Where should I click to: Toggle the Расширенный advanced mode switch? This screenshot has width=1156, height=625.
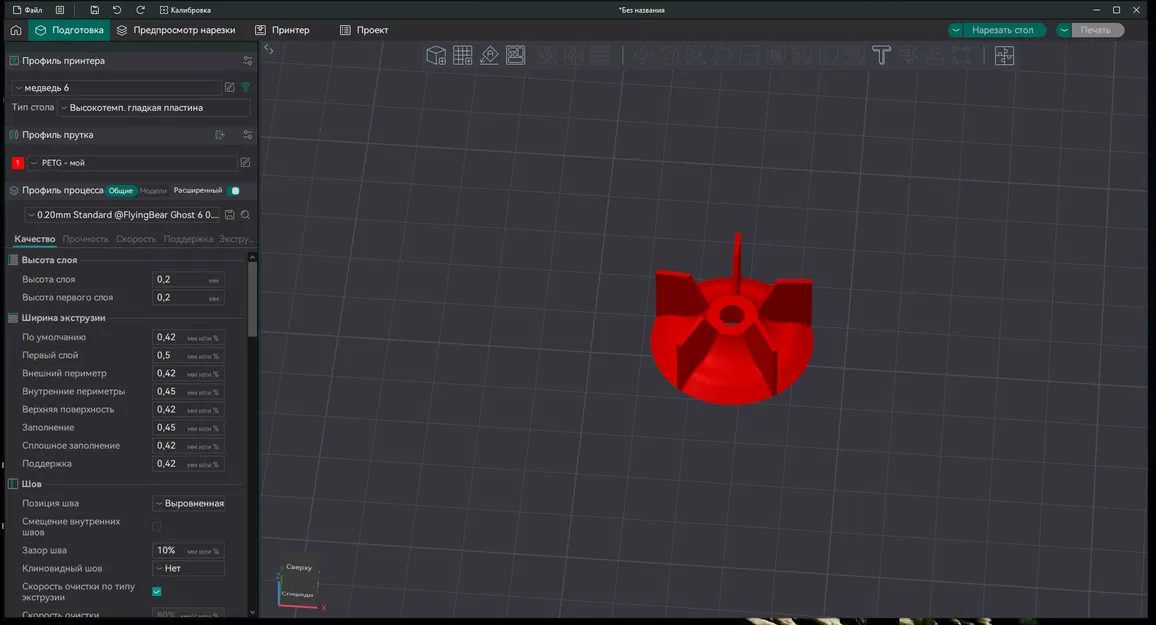coord(235,190)
